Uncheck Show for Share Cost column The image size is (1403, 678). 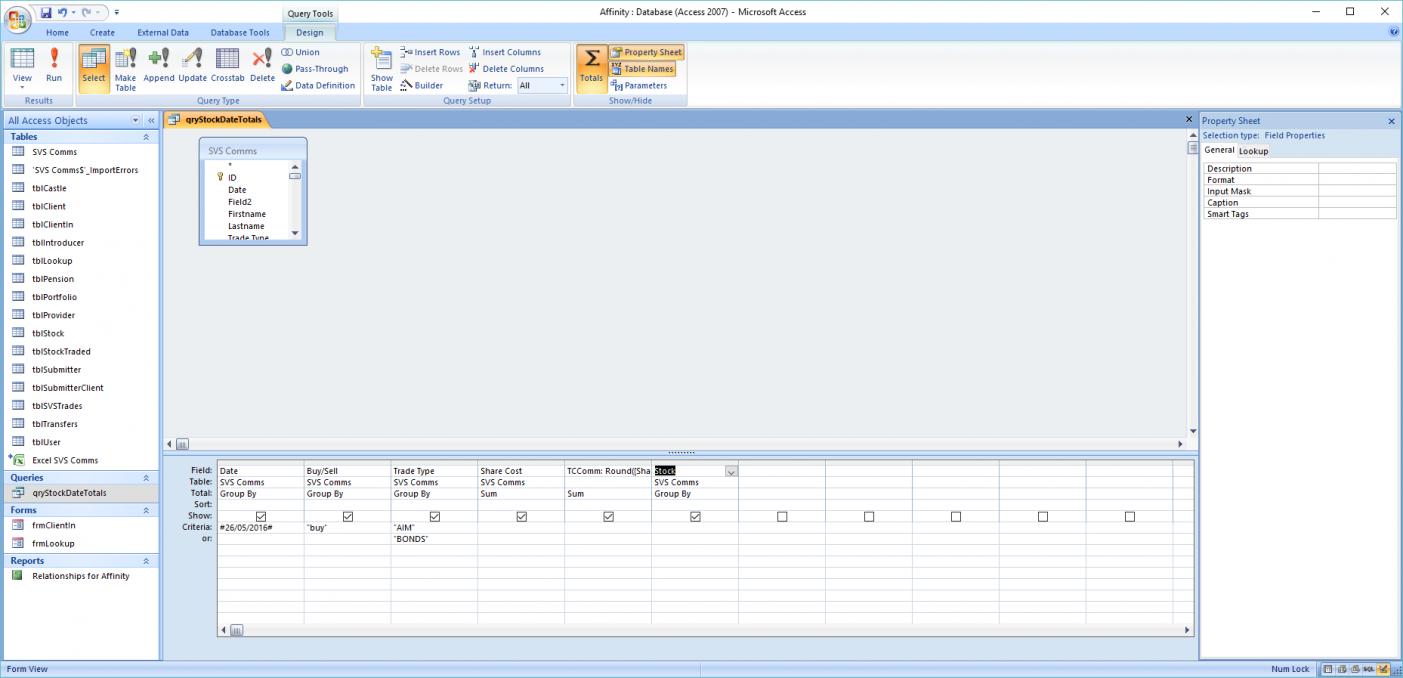(522, 516)
